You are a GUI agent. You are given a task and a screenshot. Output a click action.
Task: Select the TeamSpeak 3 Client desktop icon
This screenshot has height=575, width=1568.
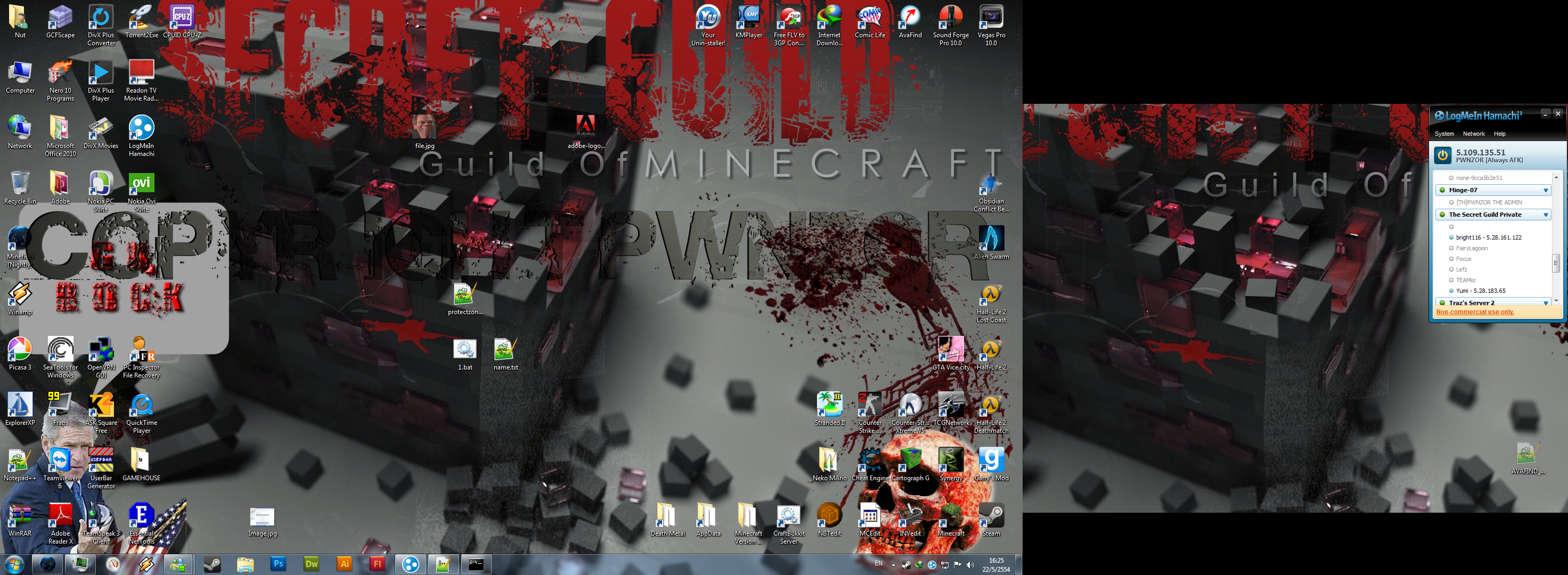101,524
